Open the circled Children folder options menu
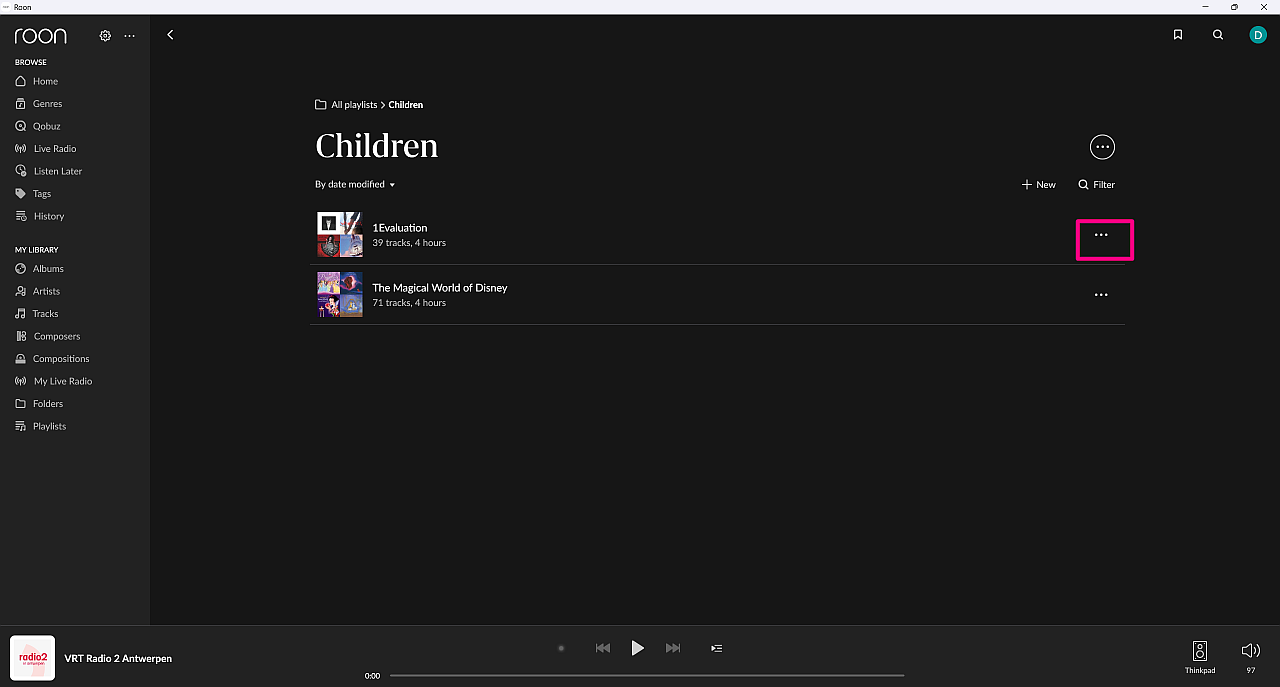 pos(1102,147)
